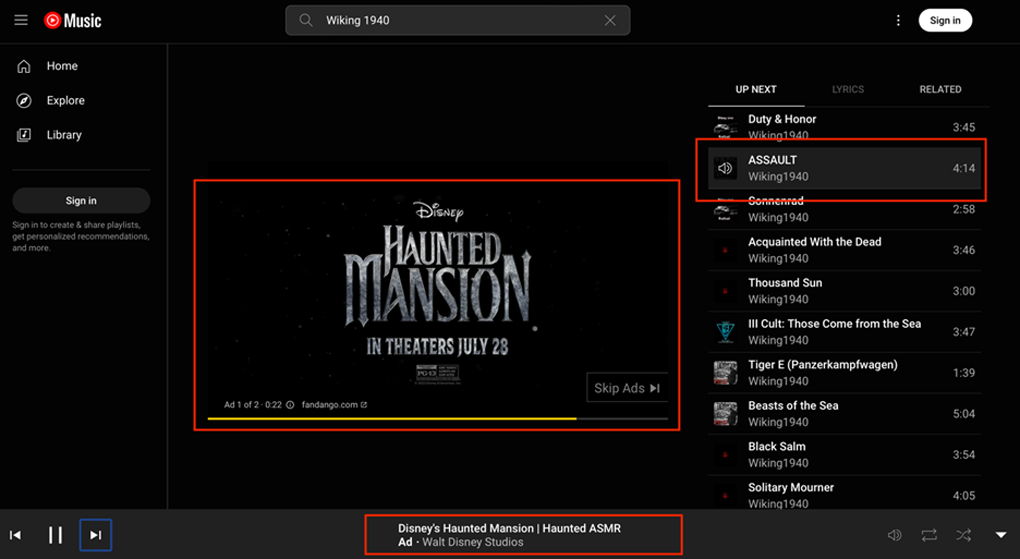
Task: Switch to the Related tab
Action: pos(940,89)
